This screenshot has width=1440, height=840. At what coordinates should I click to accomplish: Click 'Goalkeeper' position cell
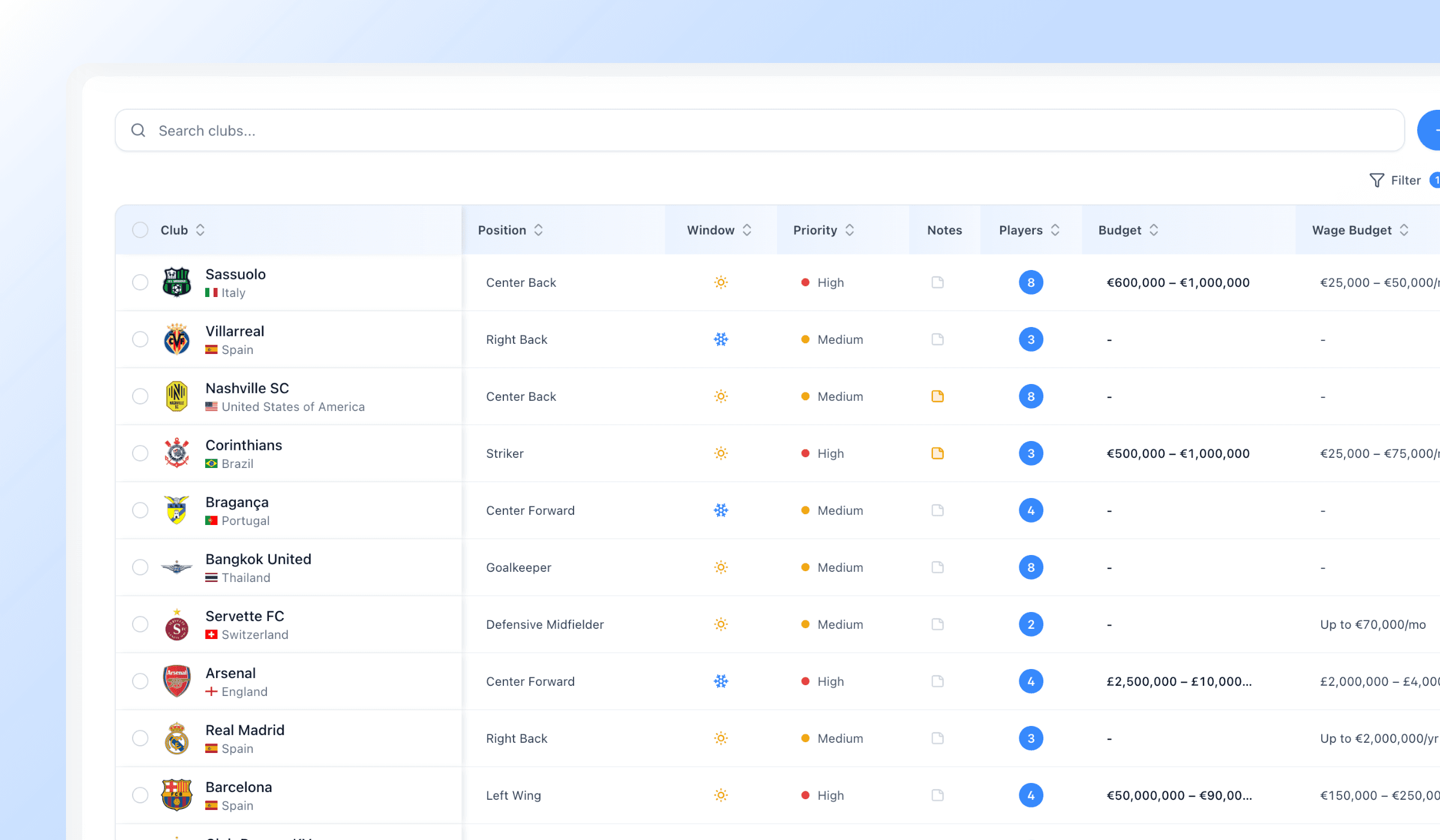tap(518, 567)
